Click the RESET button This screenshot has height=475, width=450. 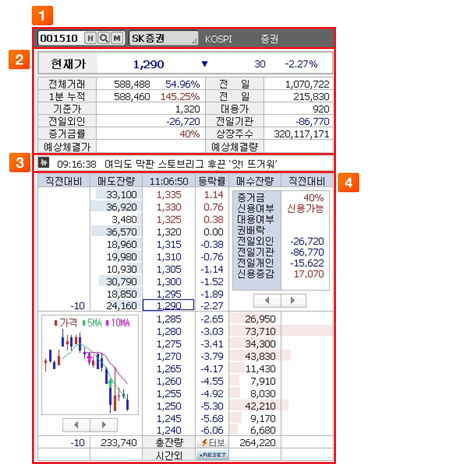[x=213, y=455]
